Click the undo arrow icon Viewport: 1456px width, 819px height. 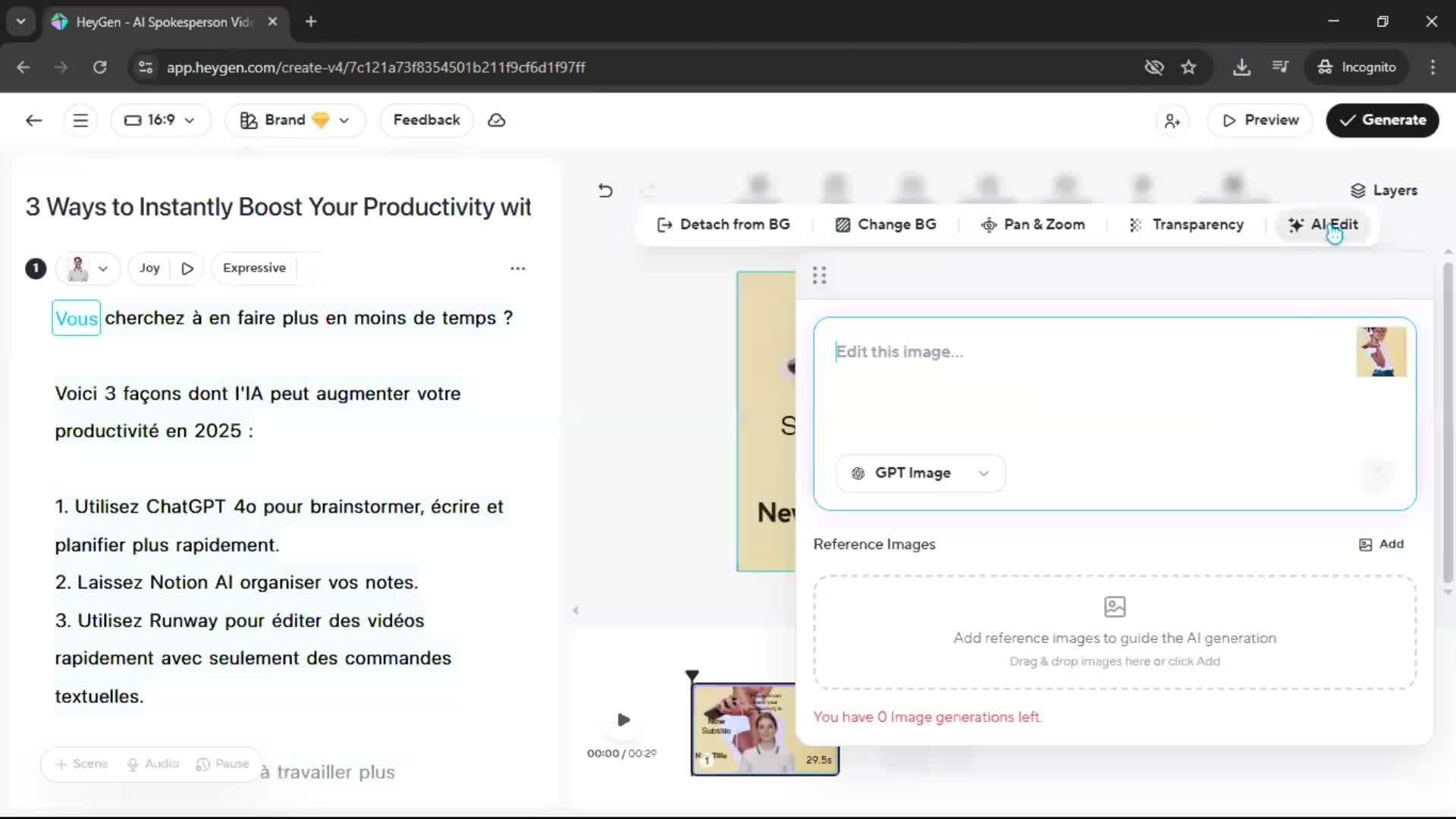(605, 190)
